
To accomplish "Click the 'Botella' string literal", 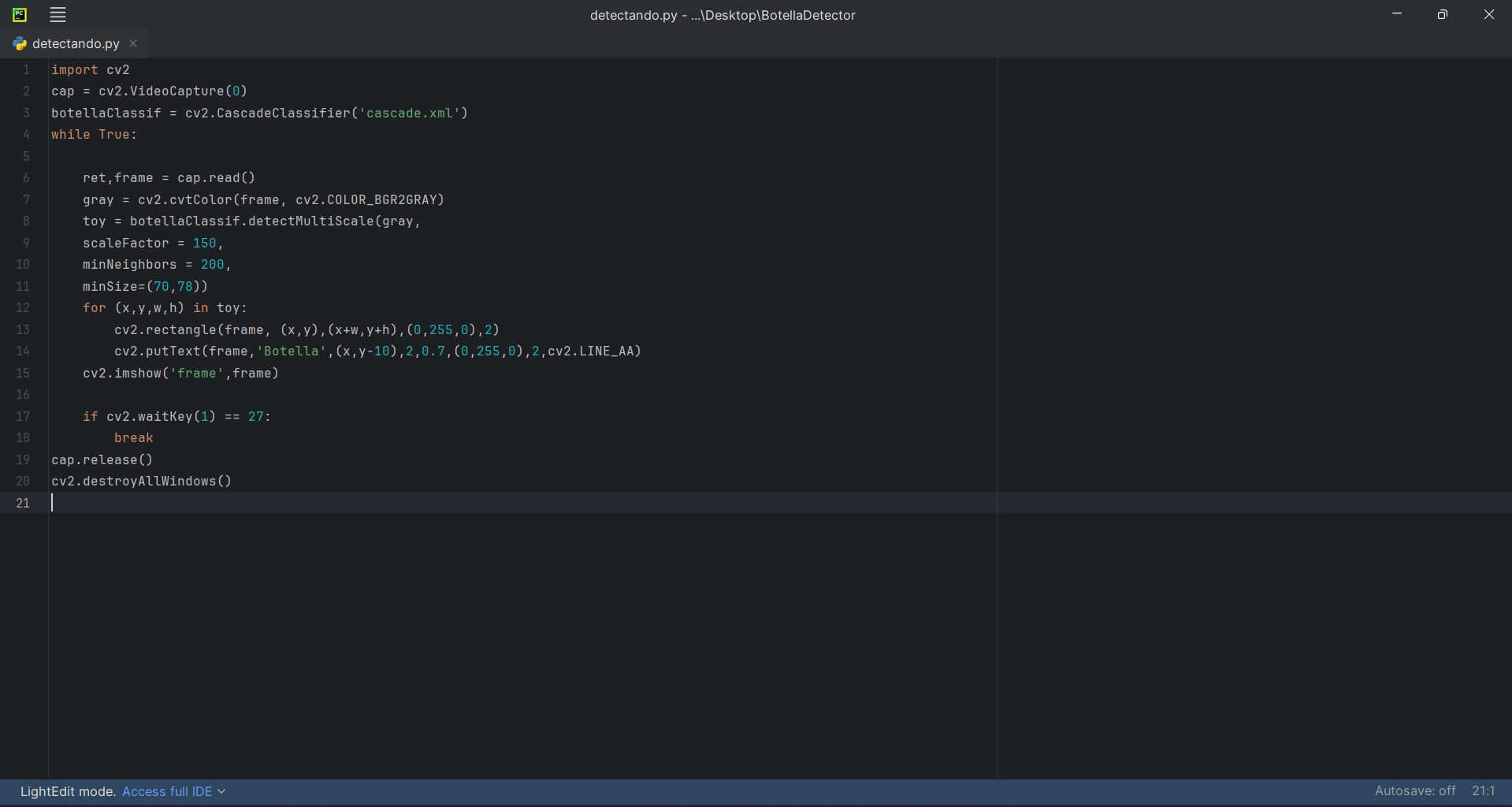I will [x=292, y=351].
